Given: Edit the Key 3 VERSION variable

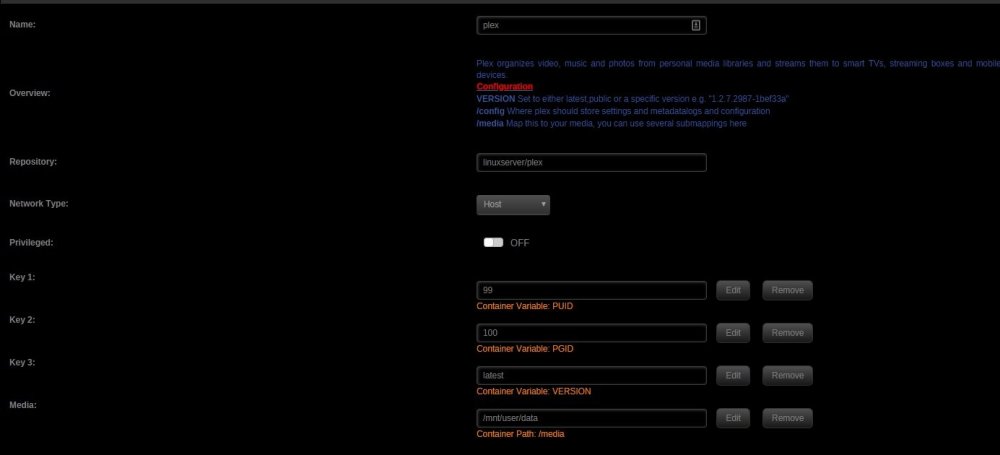Looking at the screenshot, I should click(733, 375).
